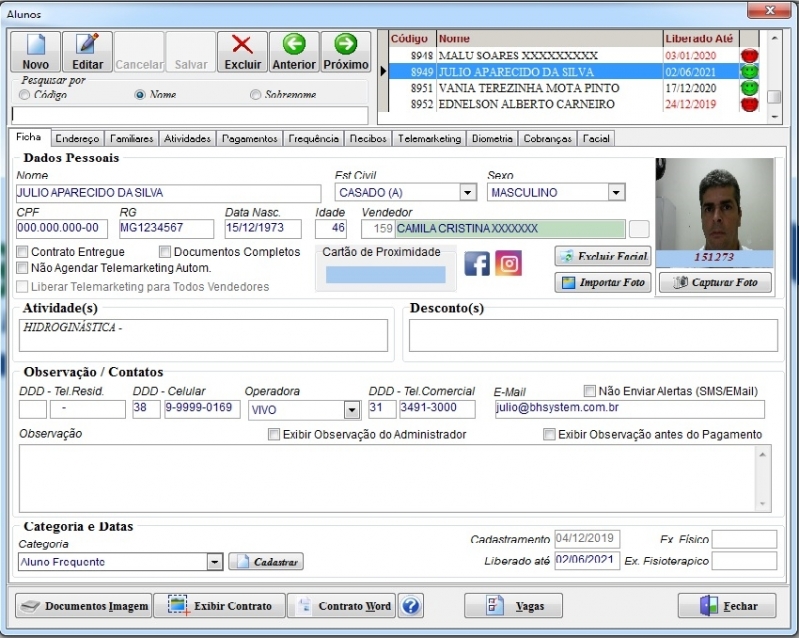Click the Capturar Foto button
This screenshot has height=638, width=799.
tap(716, 283)
